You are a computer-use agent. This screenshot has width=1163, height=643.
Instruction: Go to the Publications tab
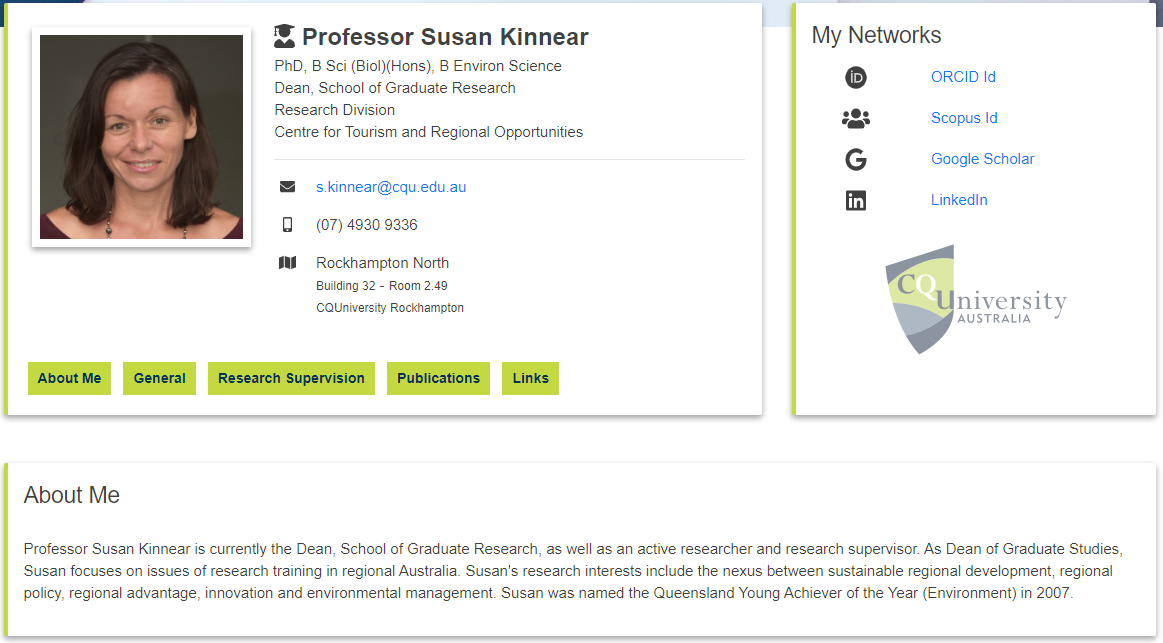[438, 378]
